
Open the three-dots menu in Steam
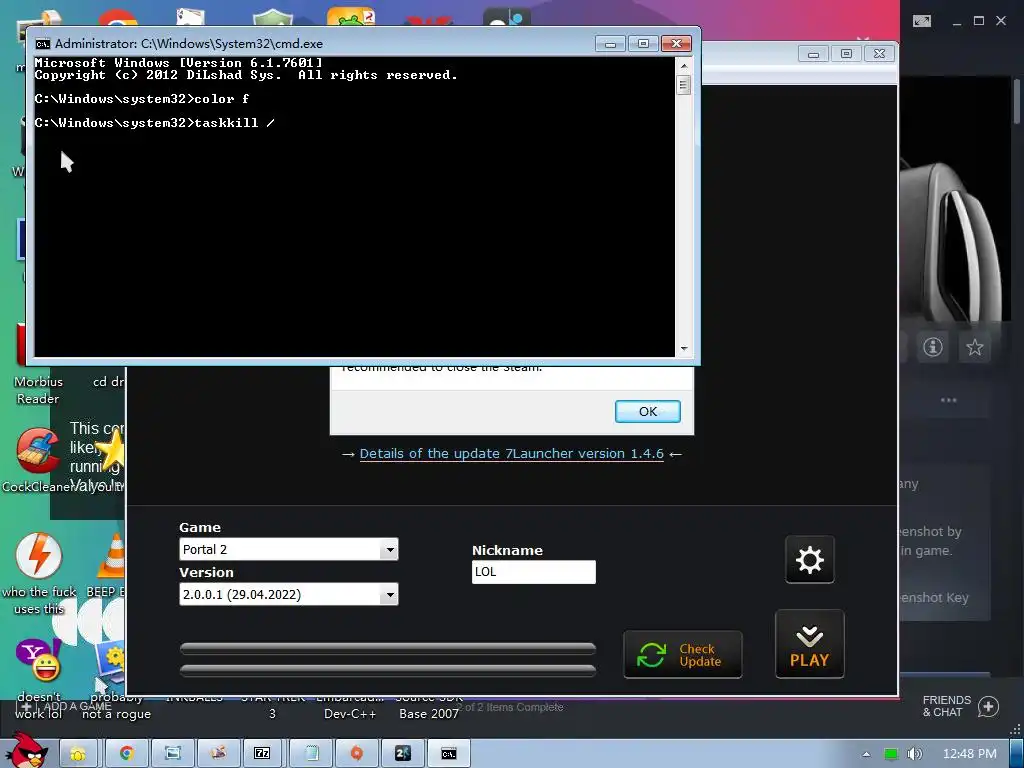pos(948,400)
